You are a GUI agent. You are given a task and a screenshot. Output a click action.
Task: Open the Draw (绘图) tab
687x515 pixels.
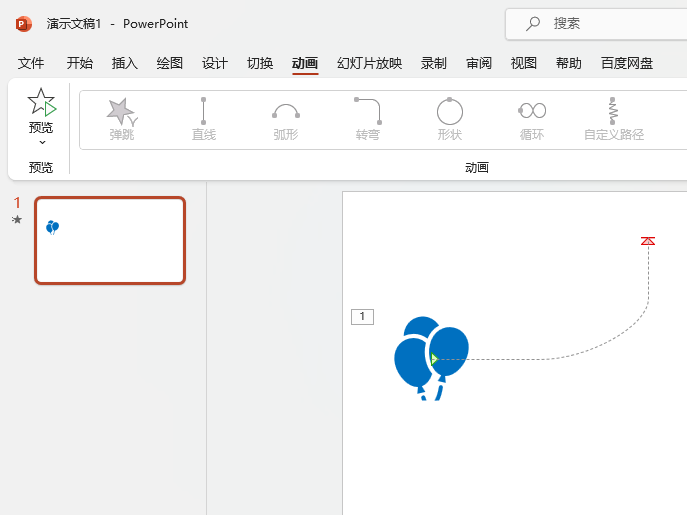(x=170, y=63)
